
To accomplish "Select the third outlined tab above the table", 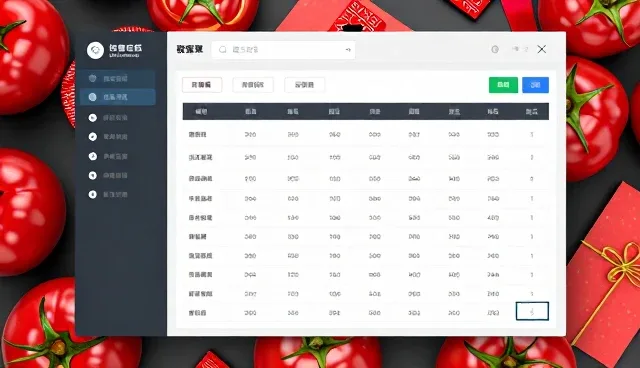I will tap(304, 85).
